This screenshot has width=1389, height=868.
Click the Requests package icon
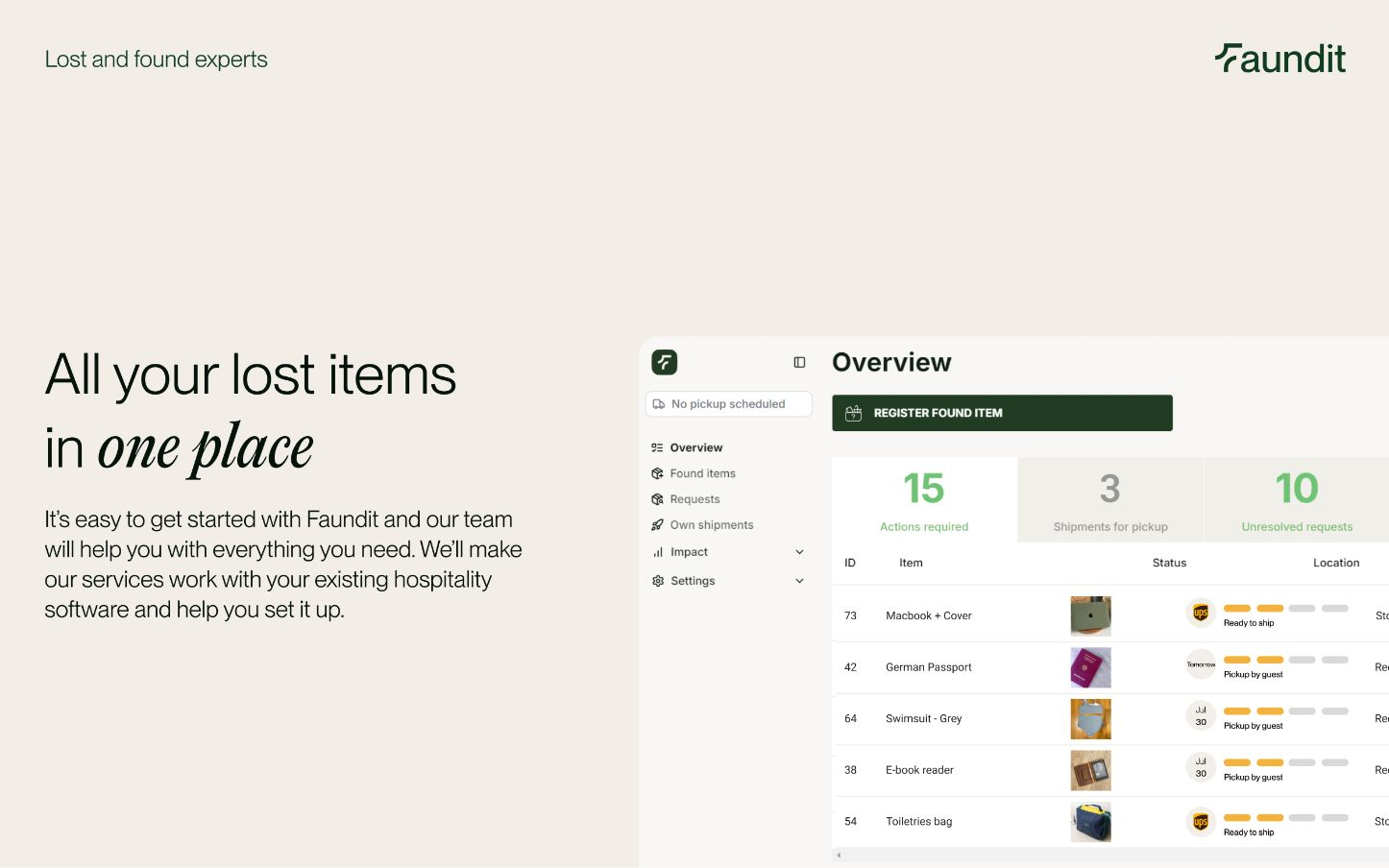(657, 499)
